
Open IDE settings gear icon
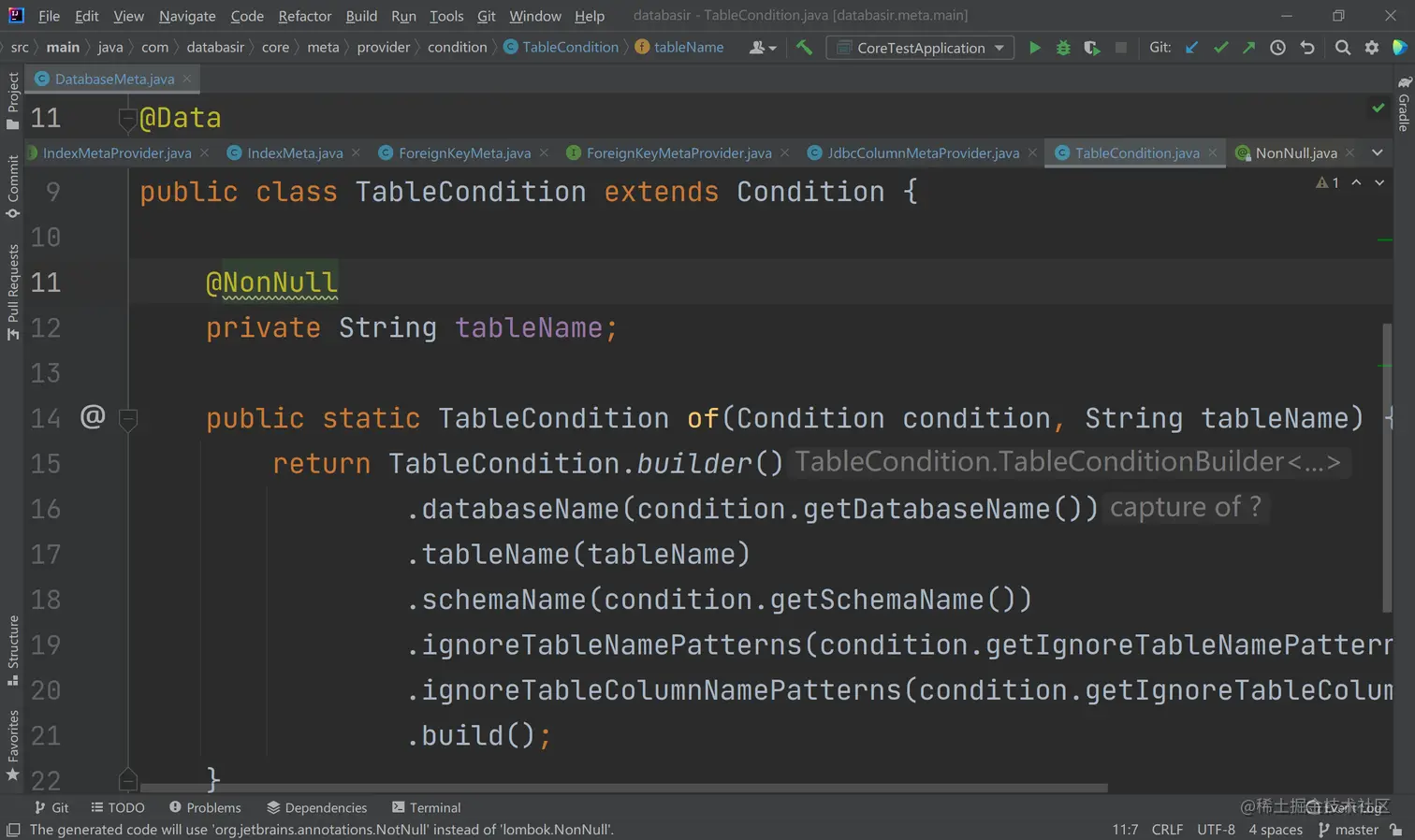click(1371, 48)
